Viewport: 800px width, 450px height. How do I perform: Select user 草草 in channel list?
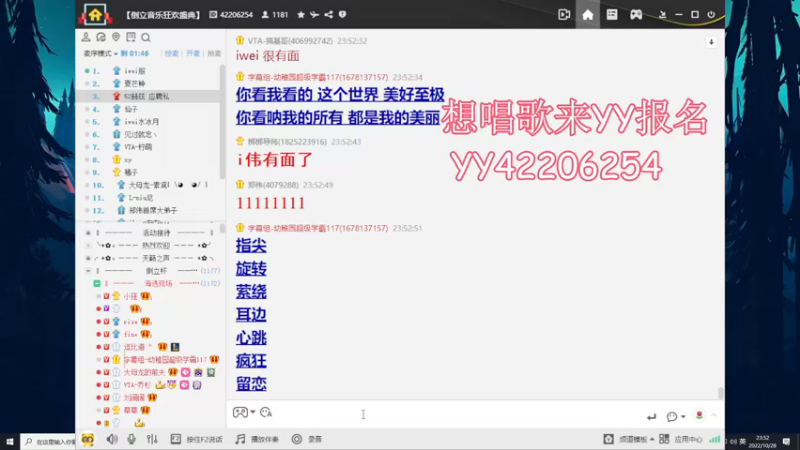(x=131, y=410)
